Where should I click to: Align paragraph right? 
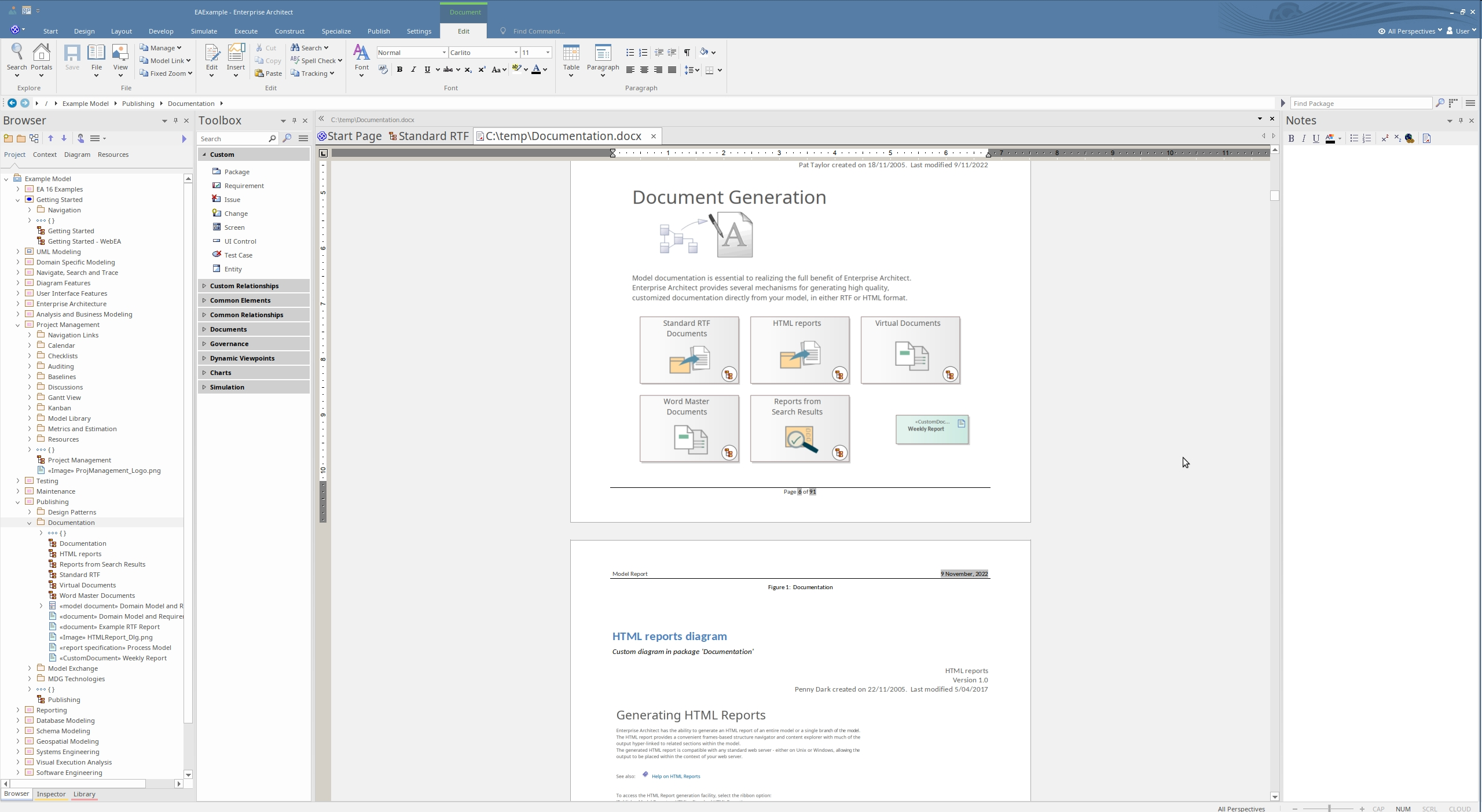pyautogui.click(x=658, y=69)
